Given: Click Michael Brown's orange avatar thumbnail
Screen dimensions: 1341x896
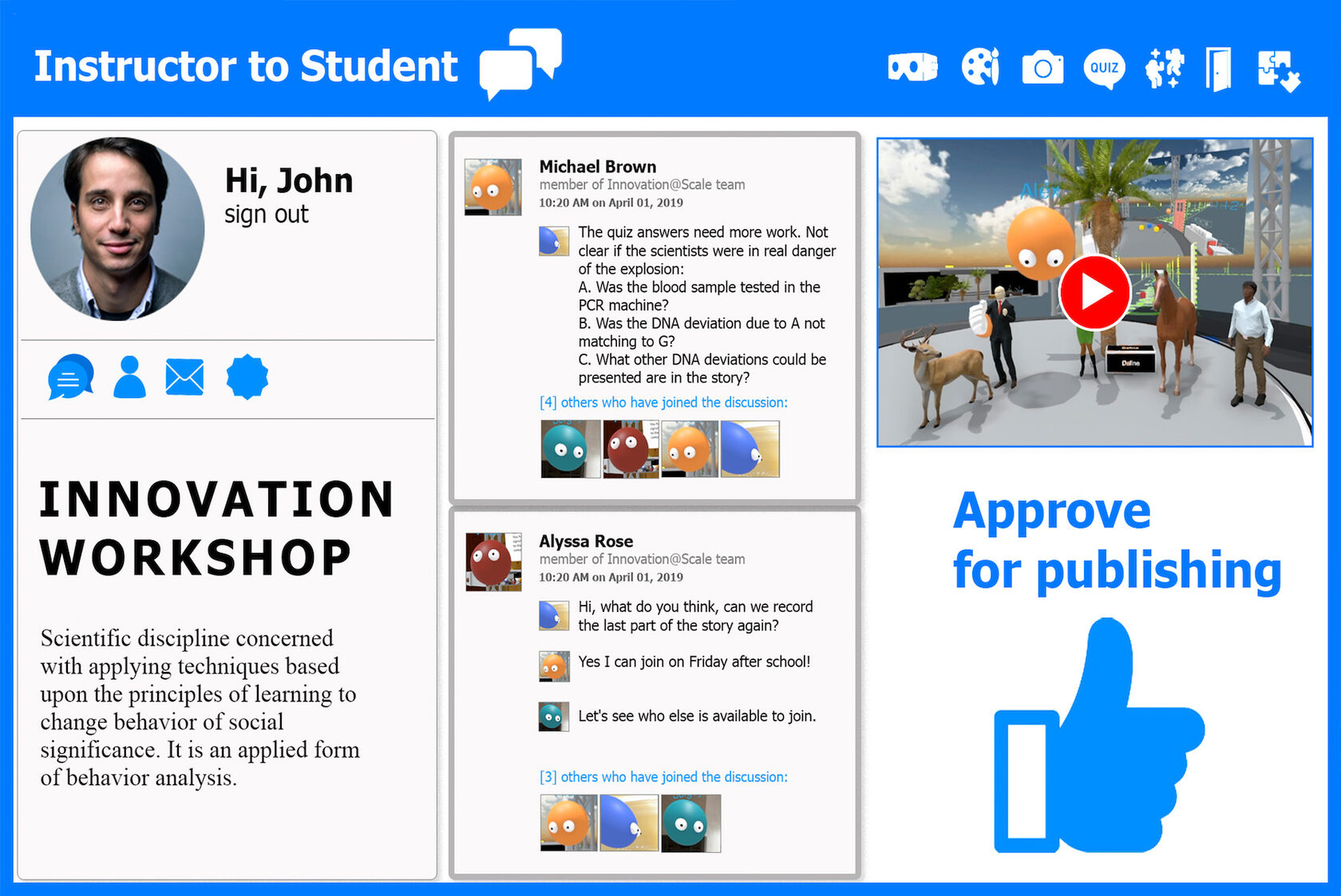Looking at the screenshot, I should click(x=492, y=187).
